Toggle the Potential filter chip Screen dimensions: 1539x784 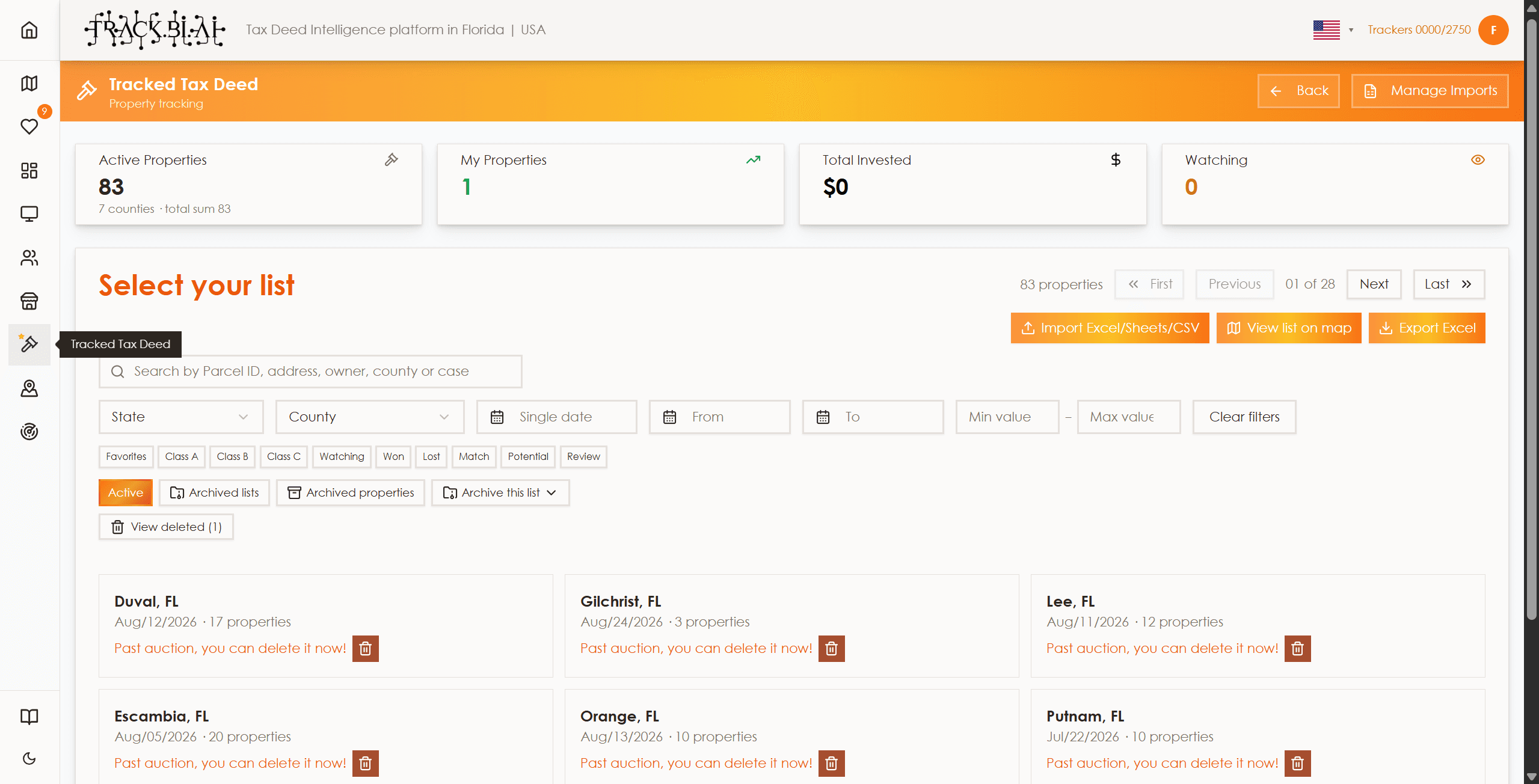(528, 456)
